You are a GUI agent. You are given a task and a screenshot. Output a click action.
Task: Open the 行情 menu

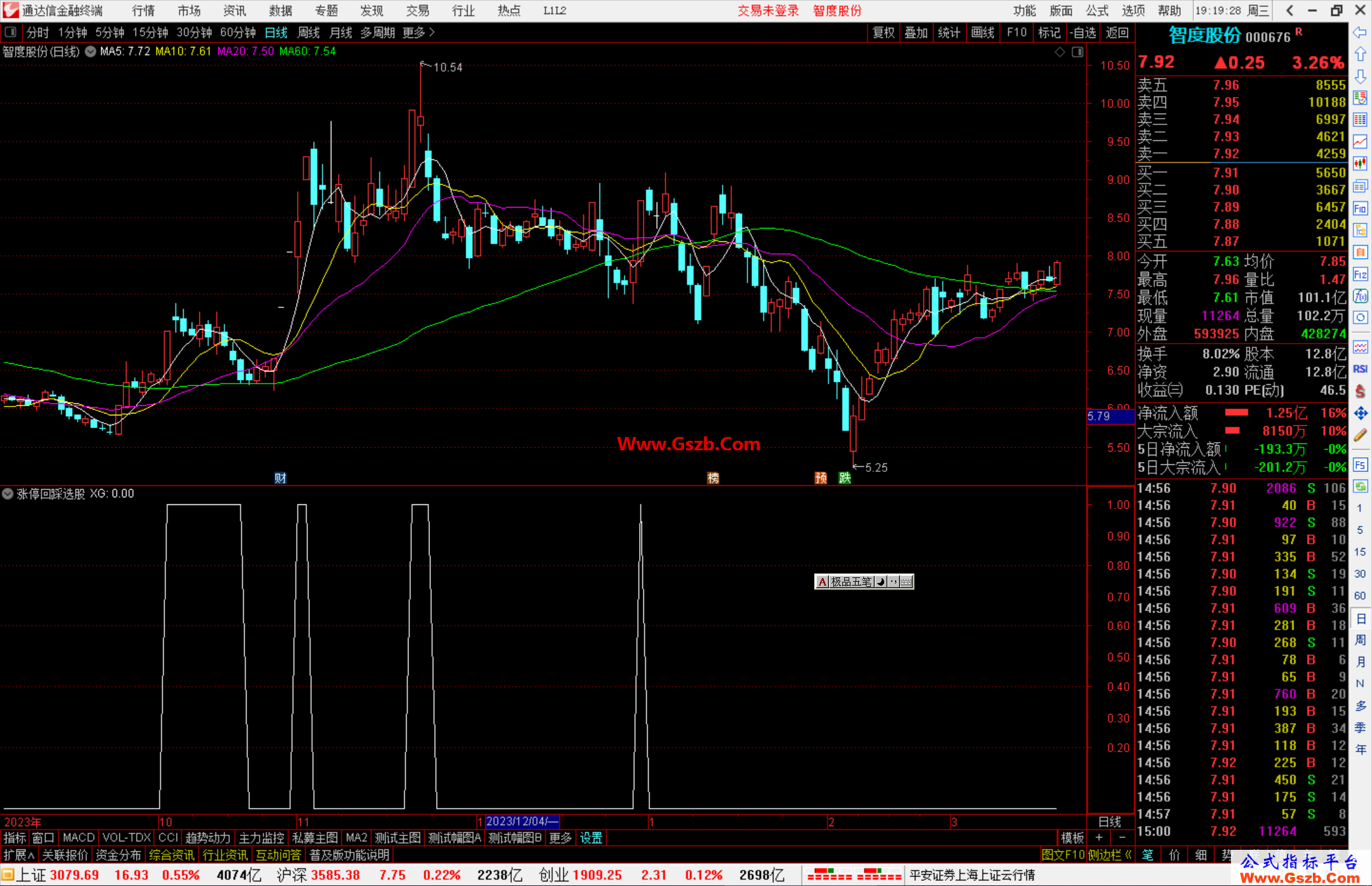pyautogui.click(x=144, y=11)
